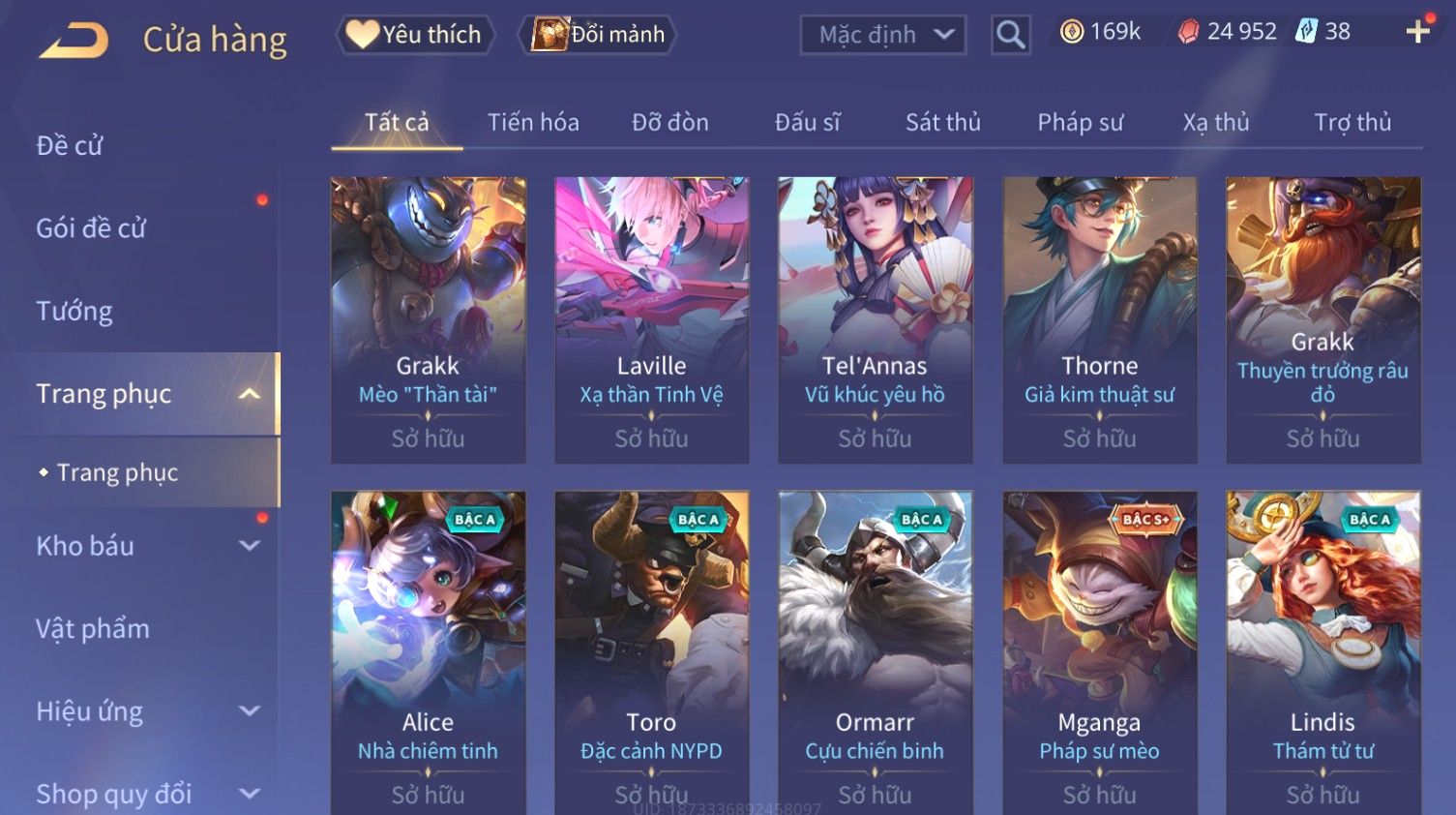The width and height of the screenshot is (1456, 815).
Task: Select Mganga Pháp sư mèo skin card
Action: pos(1099,652)
